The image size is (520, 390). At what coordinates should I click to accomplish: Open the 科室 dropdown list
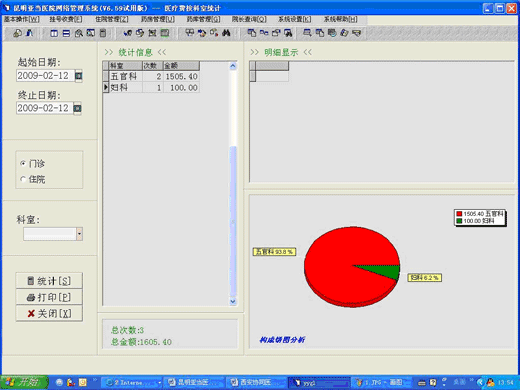coord(79,234)
